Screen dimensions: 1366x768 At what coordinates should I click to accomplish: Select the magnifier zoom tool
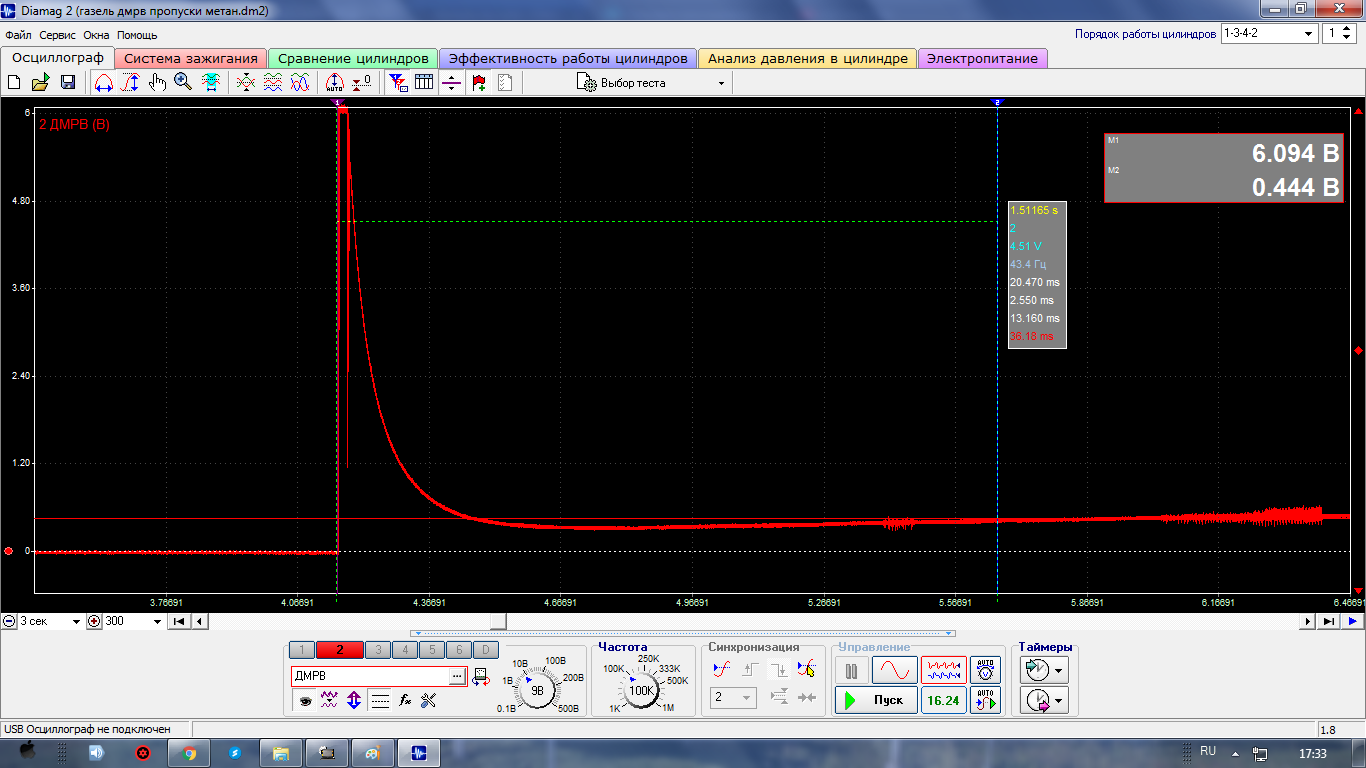[x=183, y=83]
